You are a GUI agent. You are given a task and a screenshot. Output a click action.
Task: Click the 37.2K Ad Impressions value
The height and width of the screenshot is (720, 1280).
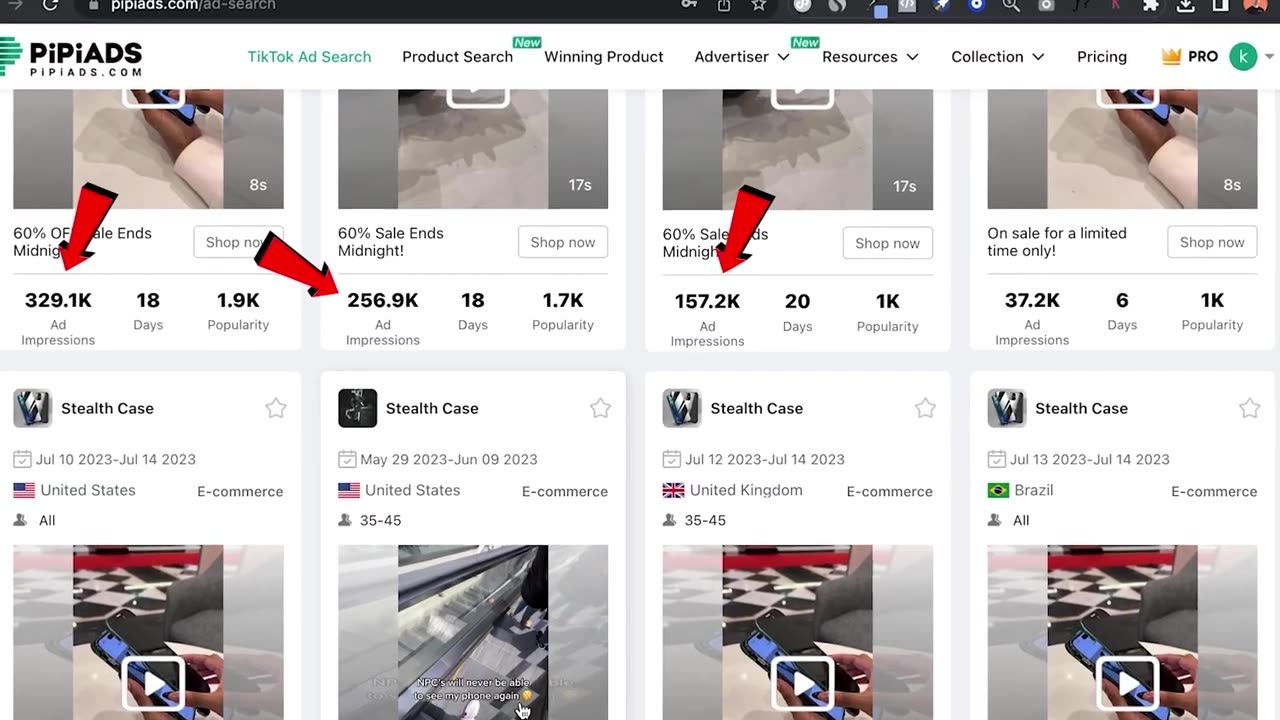(1032, 300)
